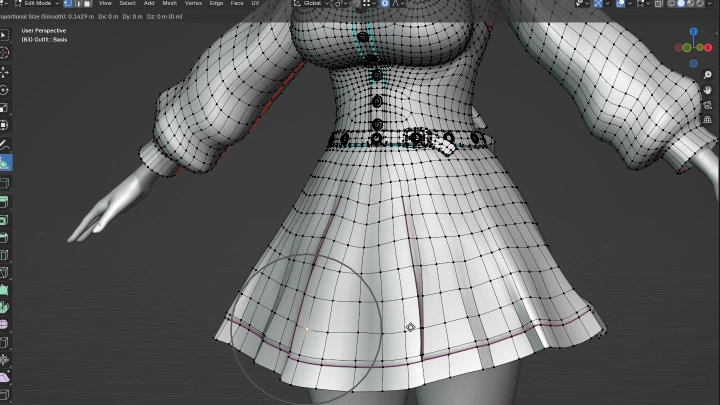
Task: Open the UV menu
Action: pos(255,4)
